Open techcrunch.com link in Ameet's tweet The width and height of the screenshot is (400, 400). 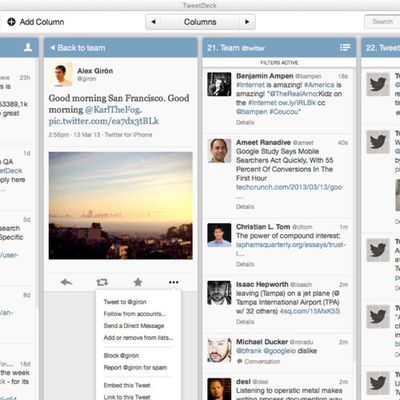click(x=289, y=187)
